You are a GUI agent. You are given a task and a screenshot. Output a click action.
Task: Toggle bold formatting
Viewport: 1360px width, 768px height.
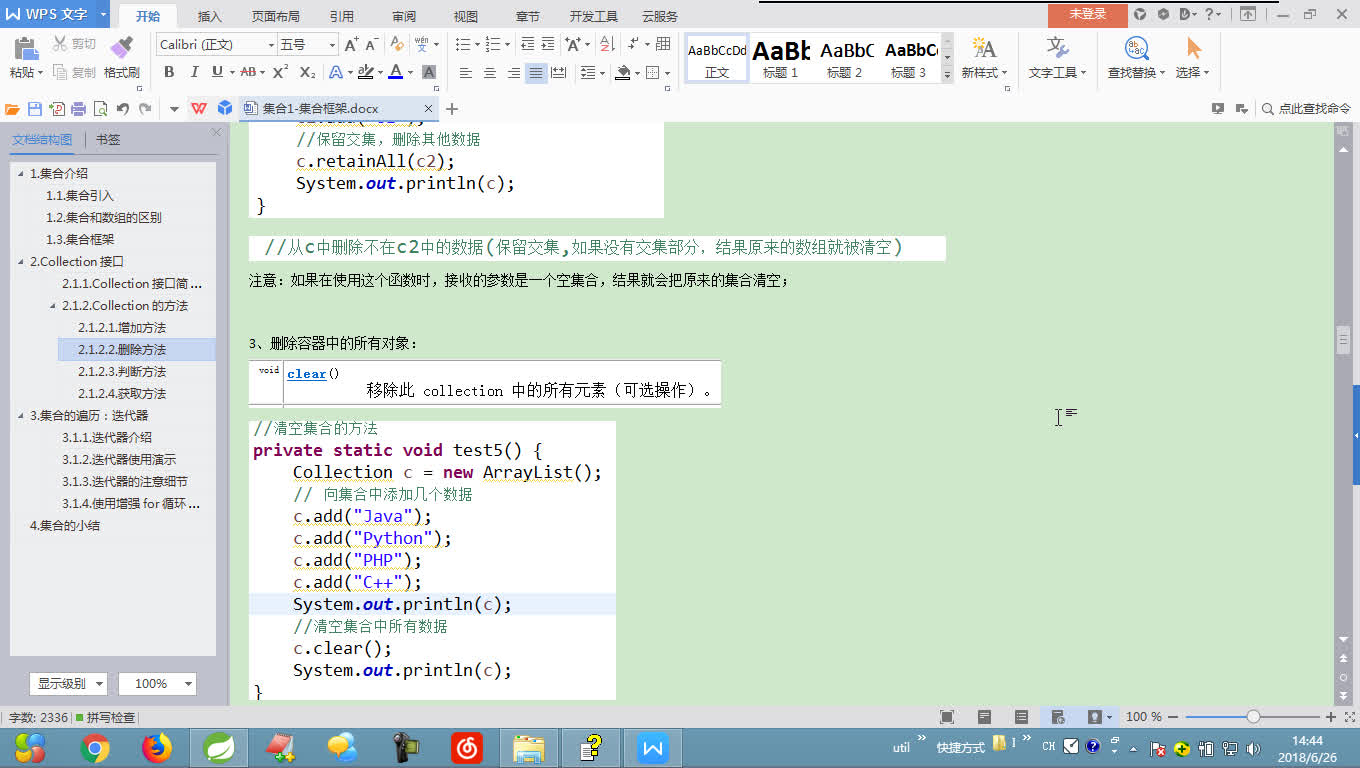pos(169,72)
